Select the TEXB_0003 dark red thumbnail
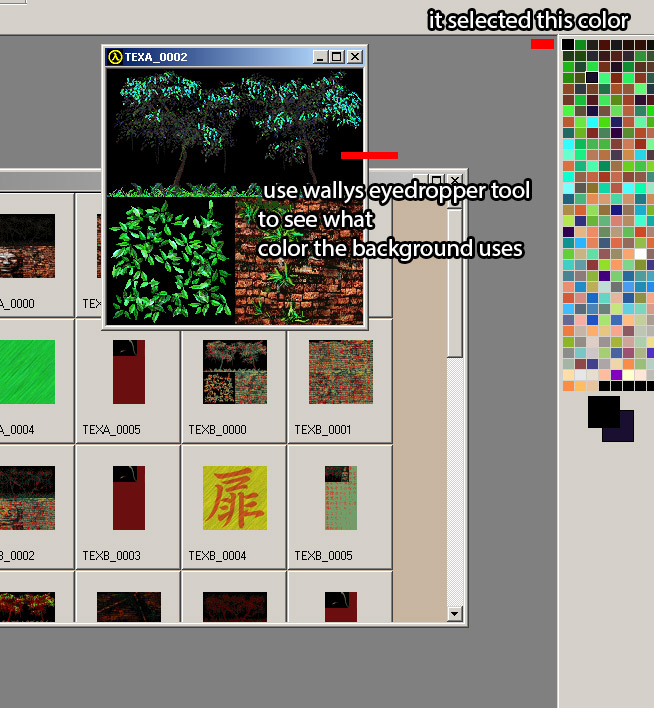Screen dimensions: 654x708 (129, 498)
